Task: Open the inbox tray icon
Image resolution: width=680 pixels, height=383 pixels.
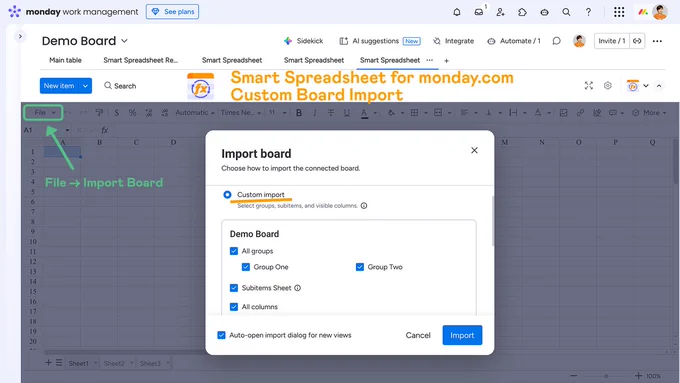Action: (479, 12)
